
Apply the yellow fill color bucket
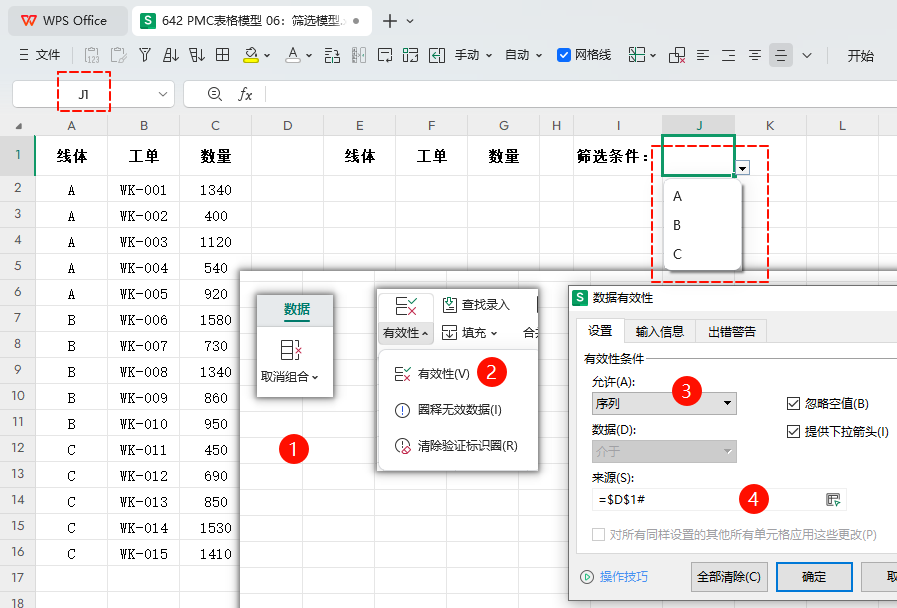click(x=251, y=55)
